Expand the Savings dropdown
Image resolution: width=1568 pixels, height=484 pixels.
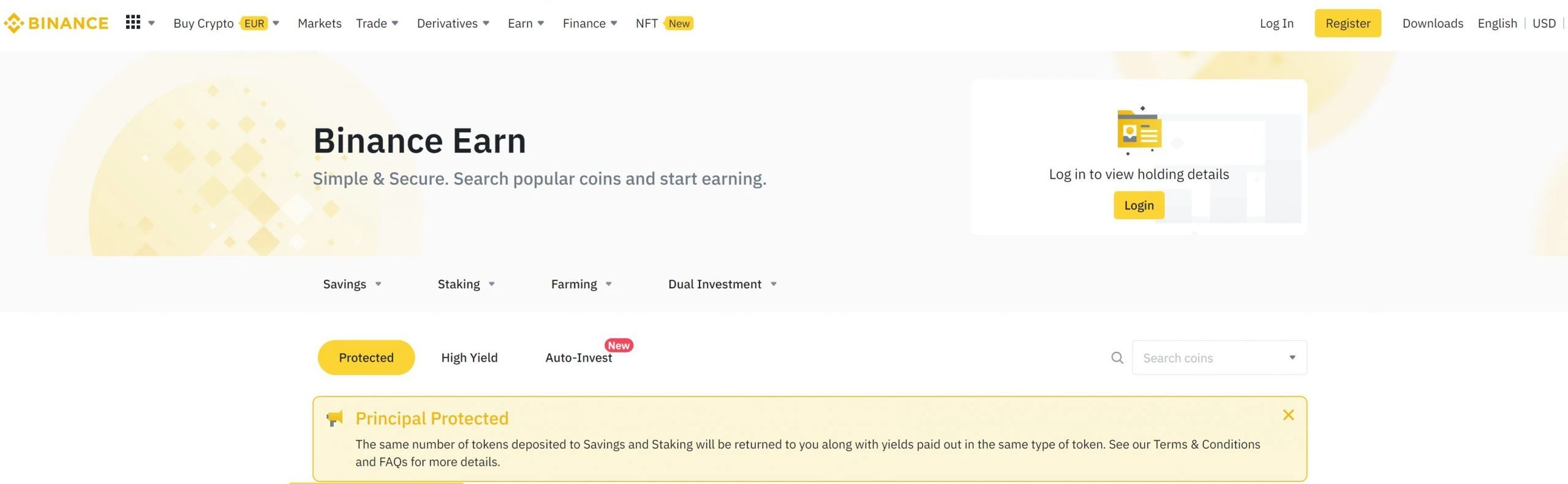pos(352,284)
